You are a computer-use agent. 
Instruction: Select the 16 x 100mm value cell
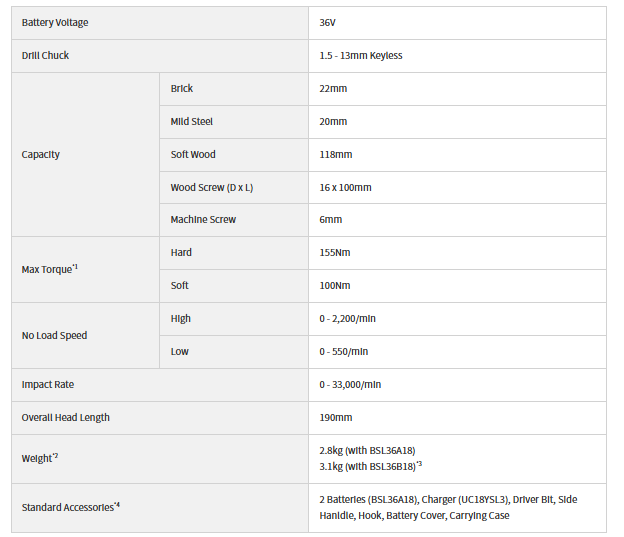pos(457,187)
